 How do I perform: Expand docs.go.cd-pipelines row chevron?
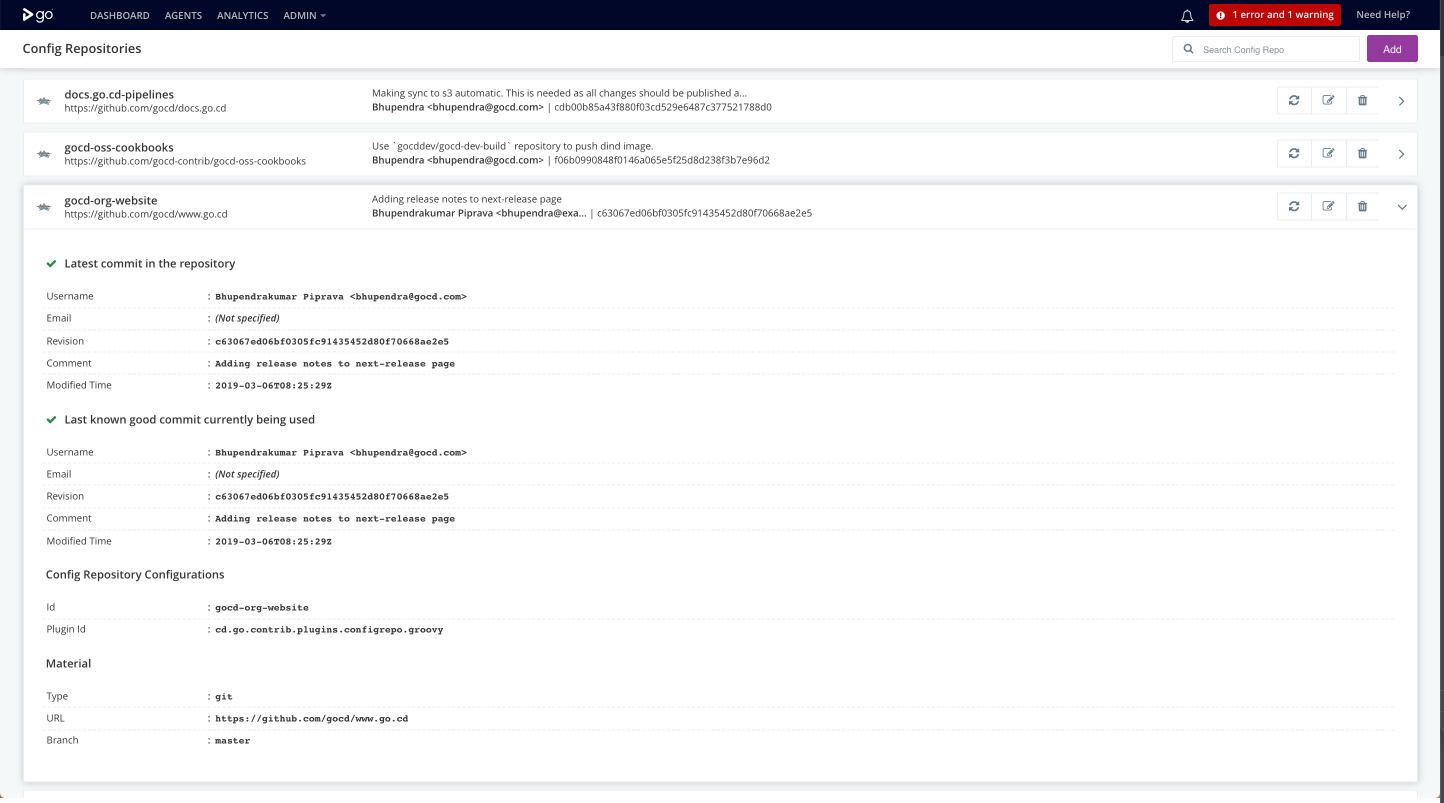click(x=1401, y=101)
